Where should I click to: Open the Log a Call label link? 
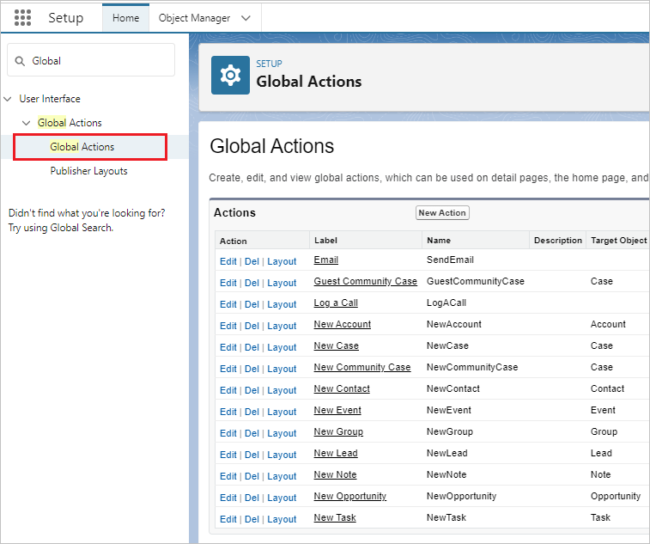(x=336, y=303)
